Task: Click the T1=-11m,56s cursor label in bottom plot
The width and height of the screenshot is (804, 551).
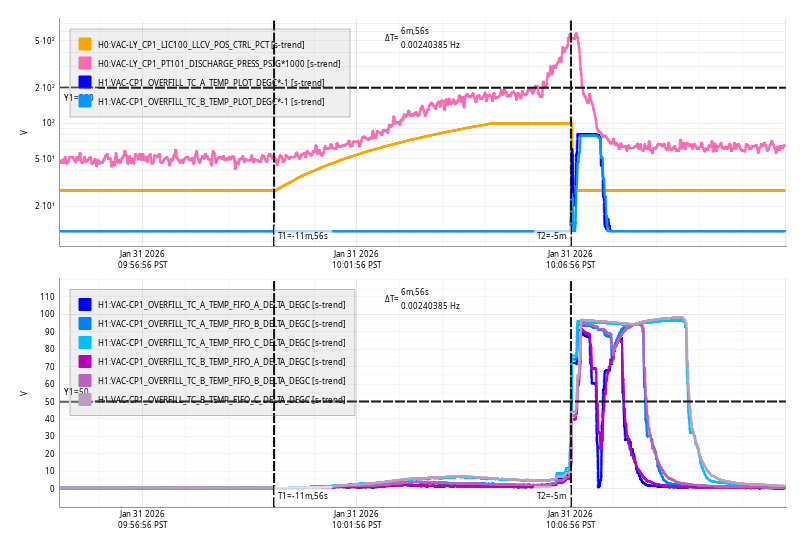Action: pos(302,495)
